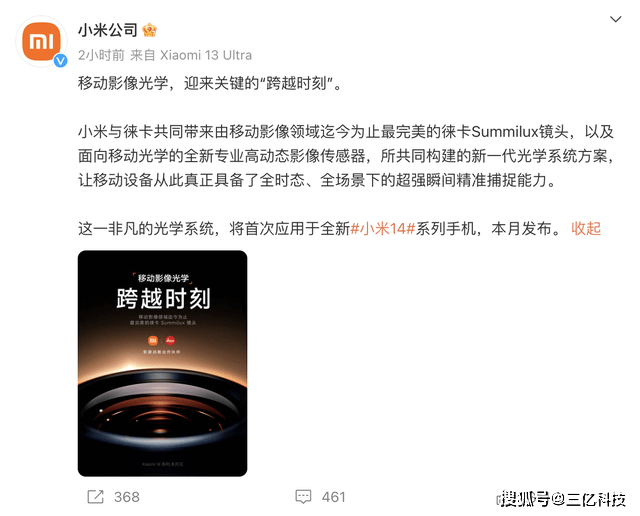Click the Mi logo inside the poster
The height and width of the screenshot is (516, 640).
point(153,340)
